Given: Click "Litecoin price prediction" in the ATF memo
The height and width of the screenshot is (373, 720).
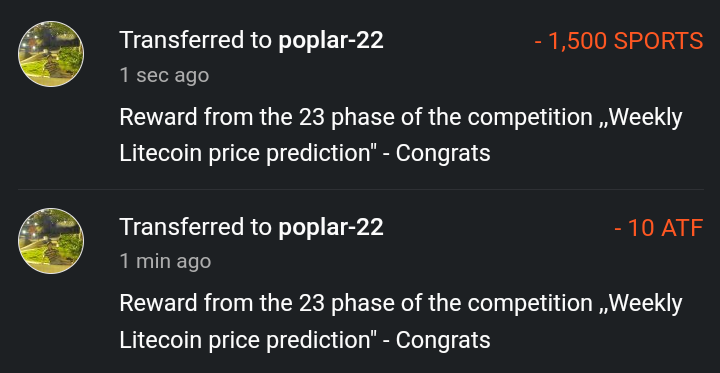Looking at the screenshot, I should [x=244, y=339].
